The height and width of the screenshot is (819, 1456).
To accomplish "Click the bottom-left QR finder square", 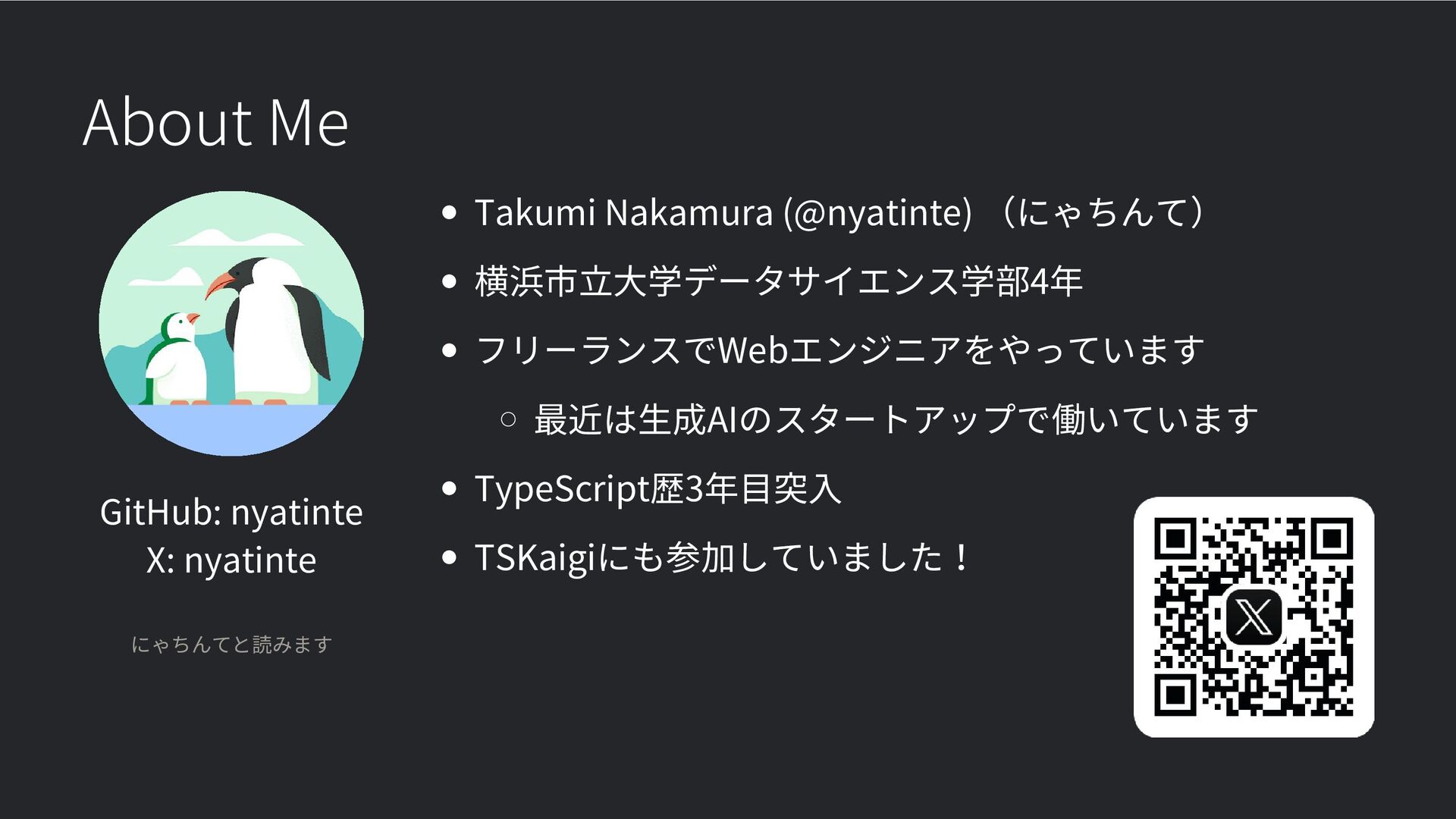I will click(x=1175, y=695).
